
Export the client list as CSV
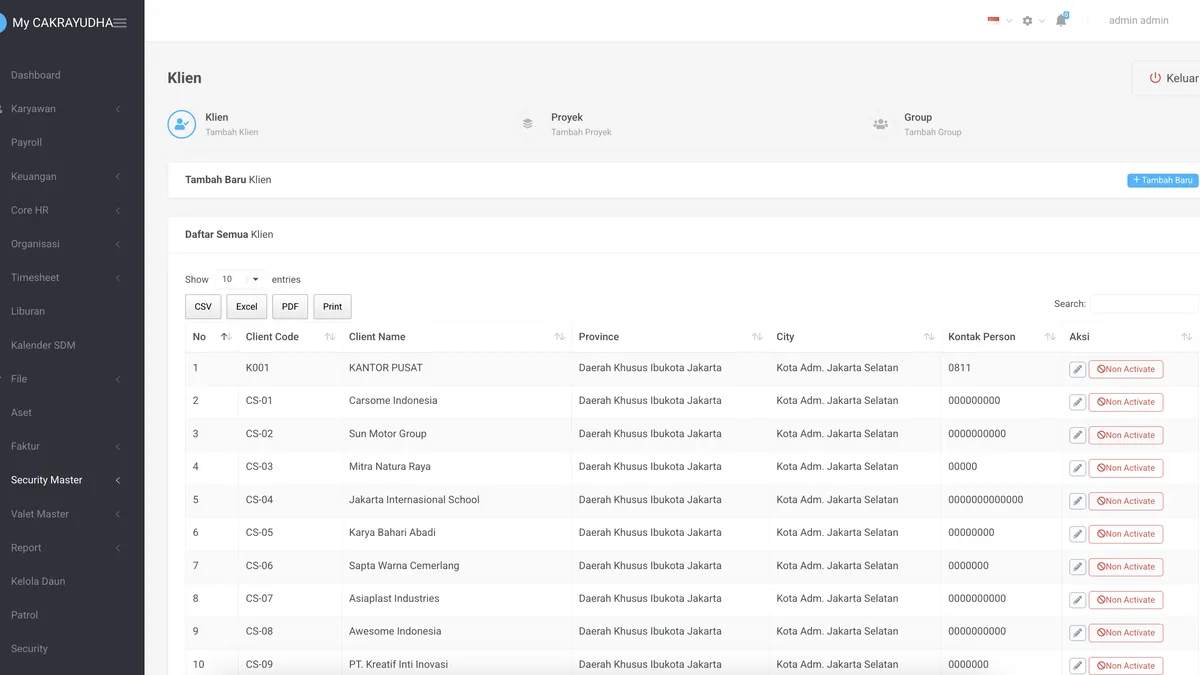pyautogui.click(x=203, y=307)
